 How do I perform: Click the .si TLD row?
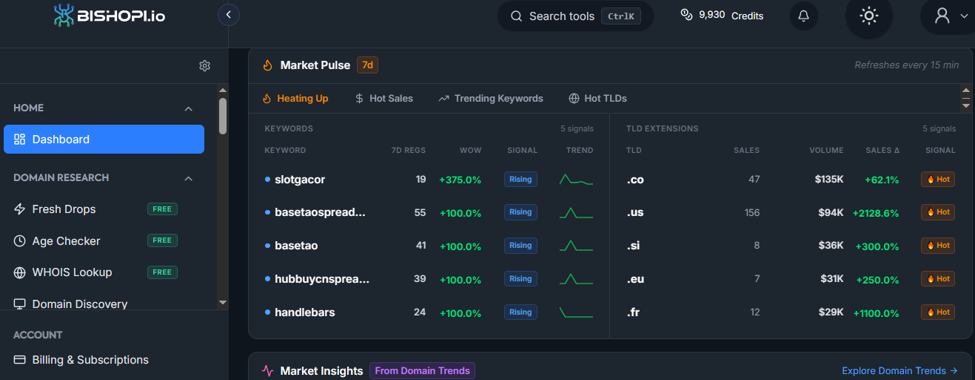791,246
